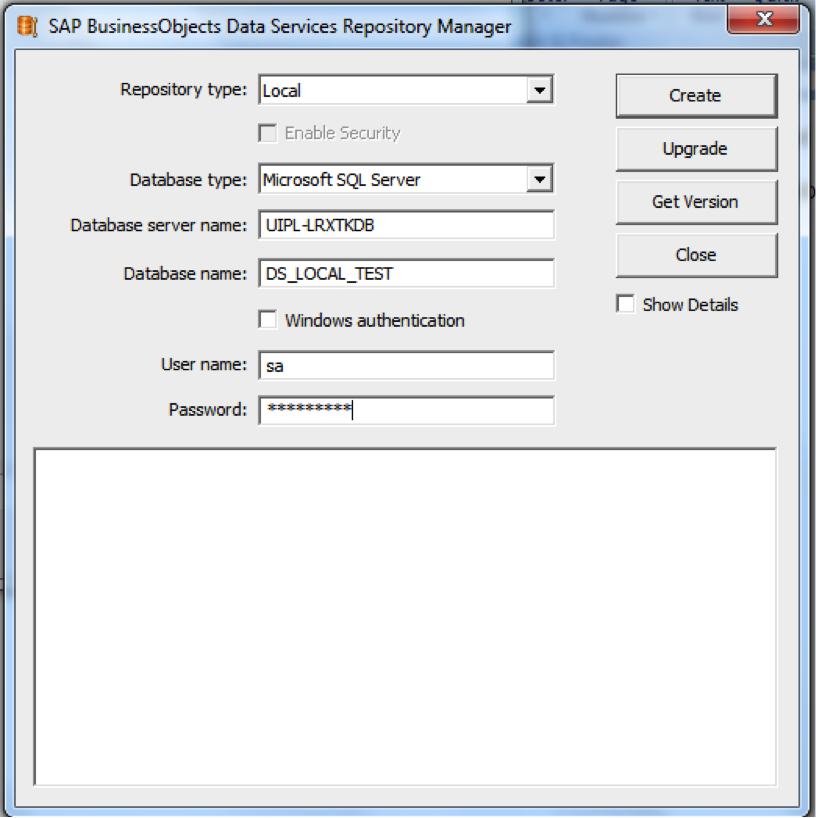Focus the Database name field

(x=406, y=273)
